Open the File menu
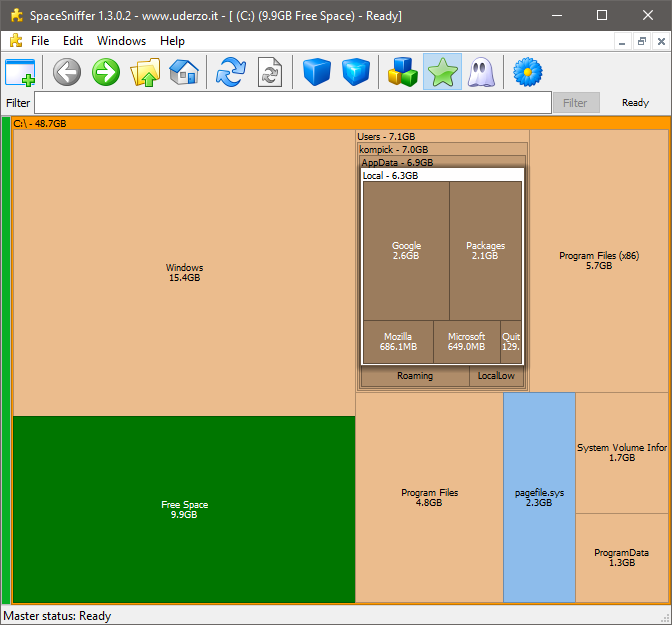Viewport: 672px width, 625px height. pyautogui.click(x=40, y=41)
